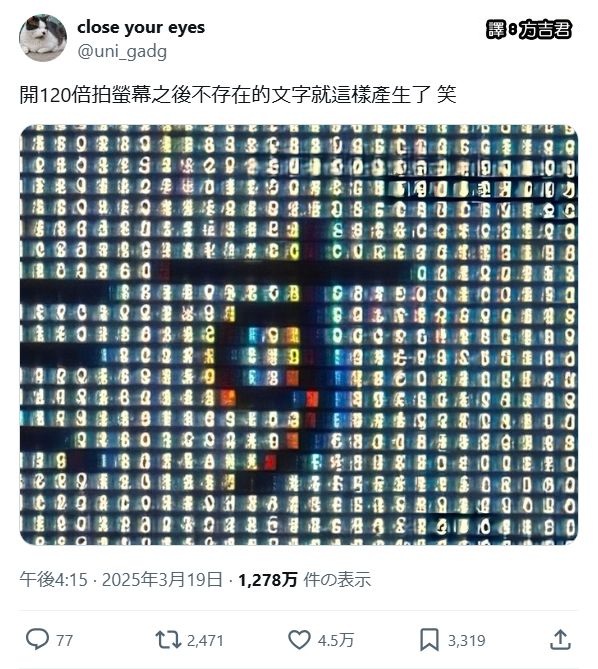Click the like count 4.5万
This screenshot has width=598, height=669.
point(336,640)
